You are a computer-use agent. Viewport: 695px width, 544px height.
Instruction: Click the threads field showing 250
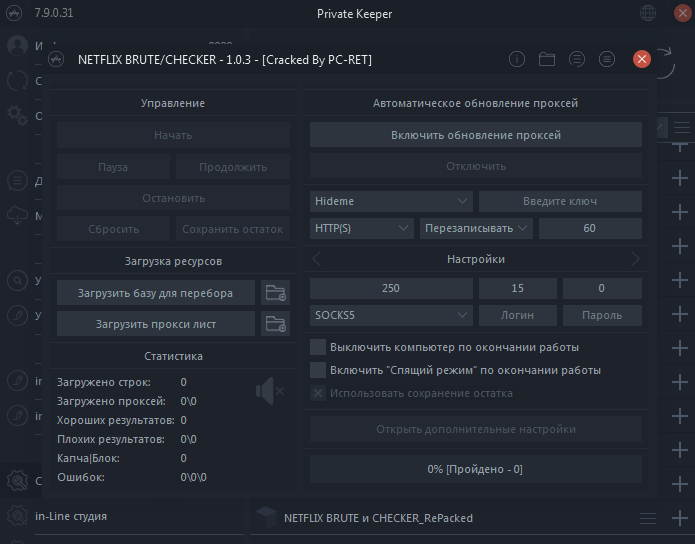click(391, 288)
